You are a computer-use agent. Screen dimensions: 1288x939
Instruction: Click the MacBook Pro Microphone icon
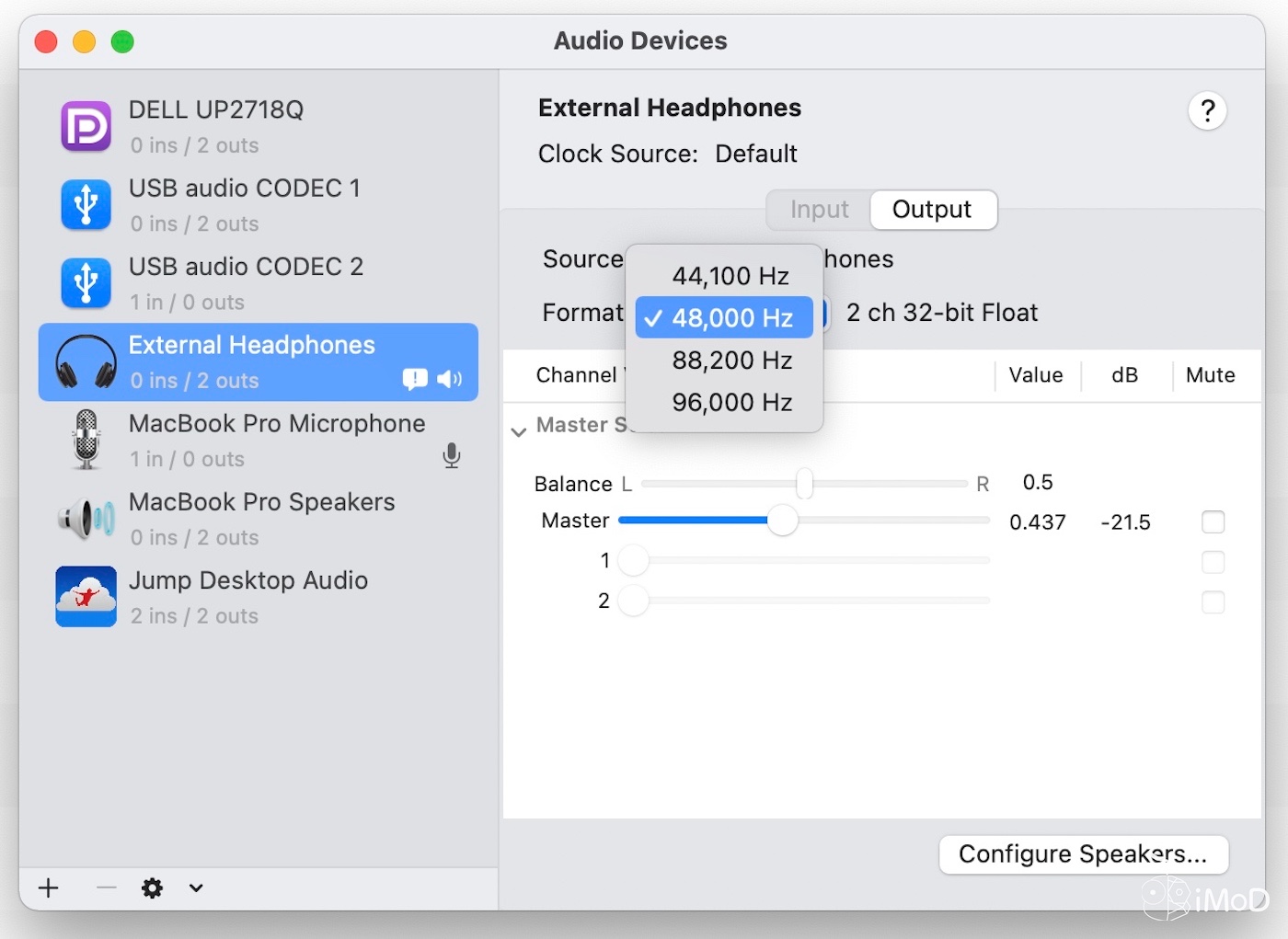click(86, 440)
